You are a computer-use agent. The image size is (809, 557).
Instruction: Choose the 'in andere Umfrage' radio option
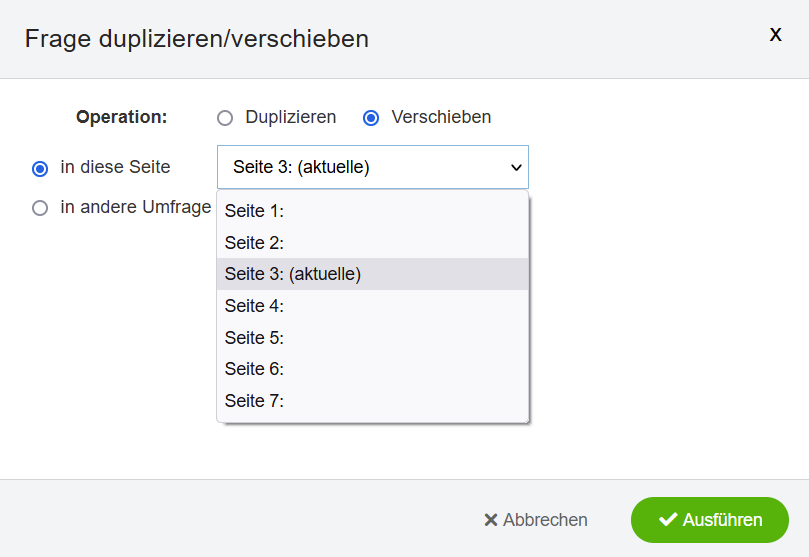[x=40, y=208]
